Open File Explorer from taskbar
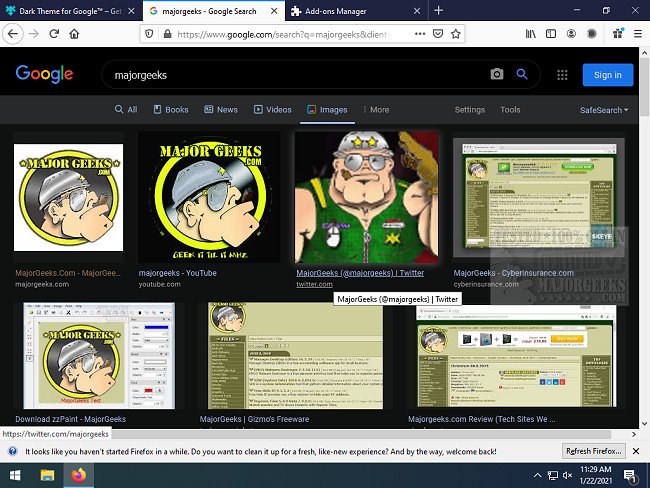The height and width of the screenshot is (488, 650). (x=47, y=475)
